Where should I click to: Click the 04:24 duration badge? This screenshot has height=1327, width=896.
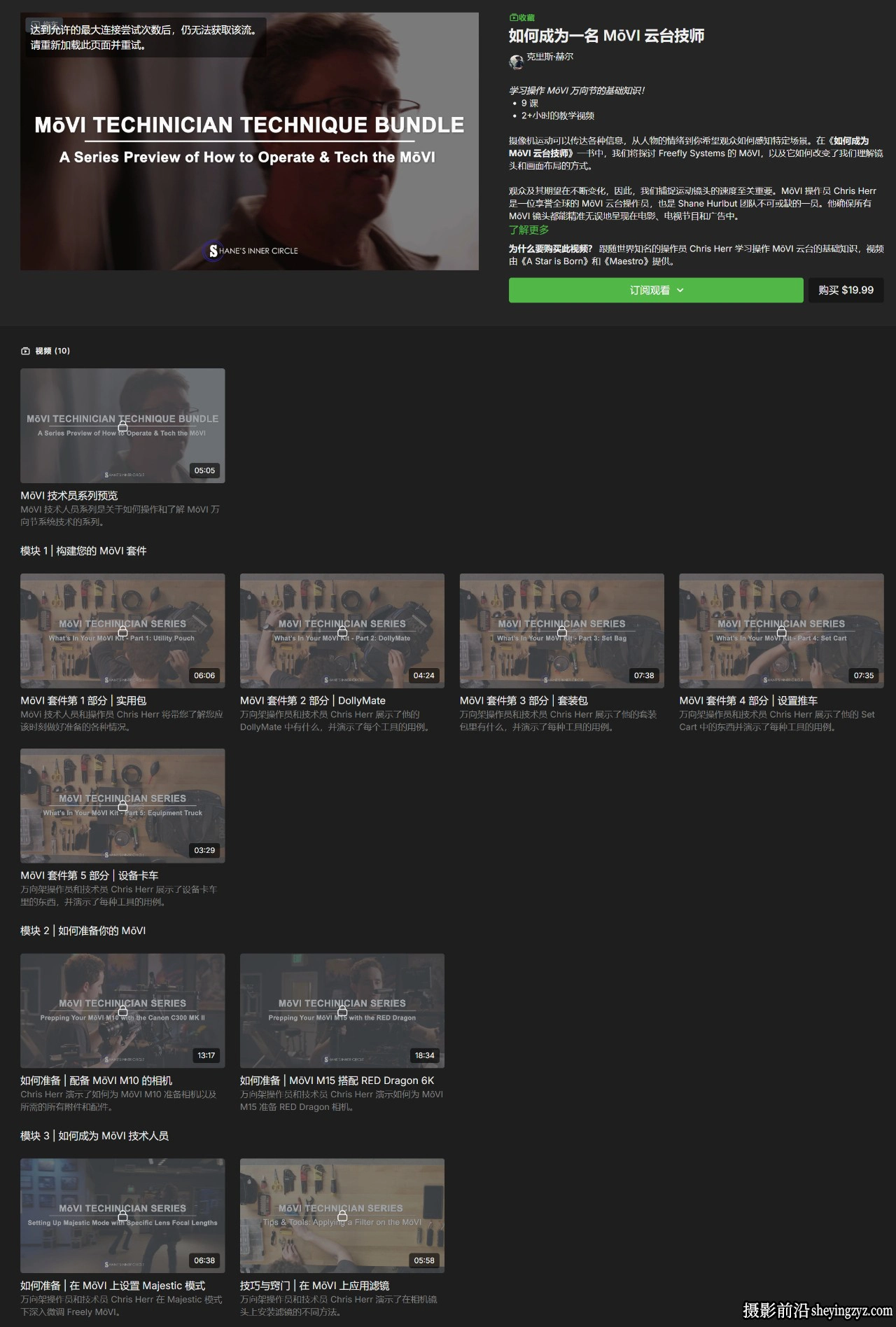(424, 676)
